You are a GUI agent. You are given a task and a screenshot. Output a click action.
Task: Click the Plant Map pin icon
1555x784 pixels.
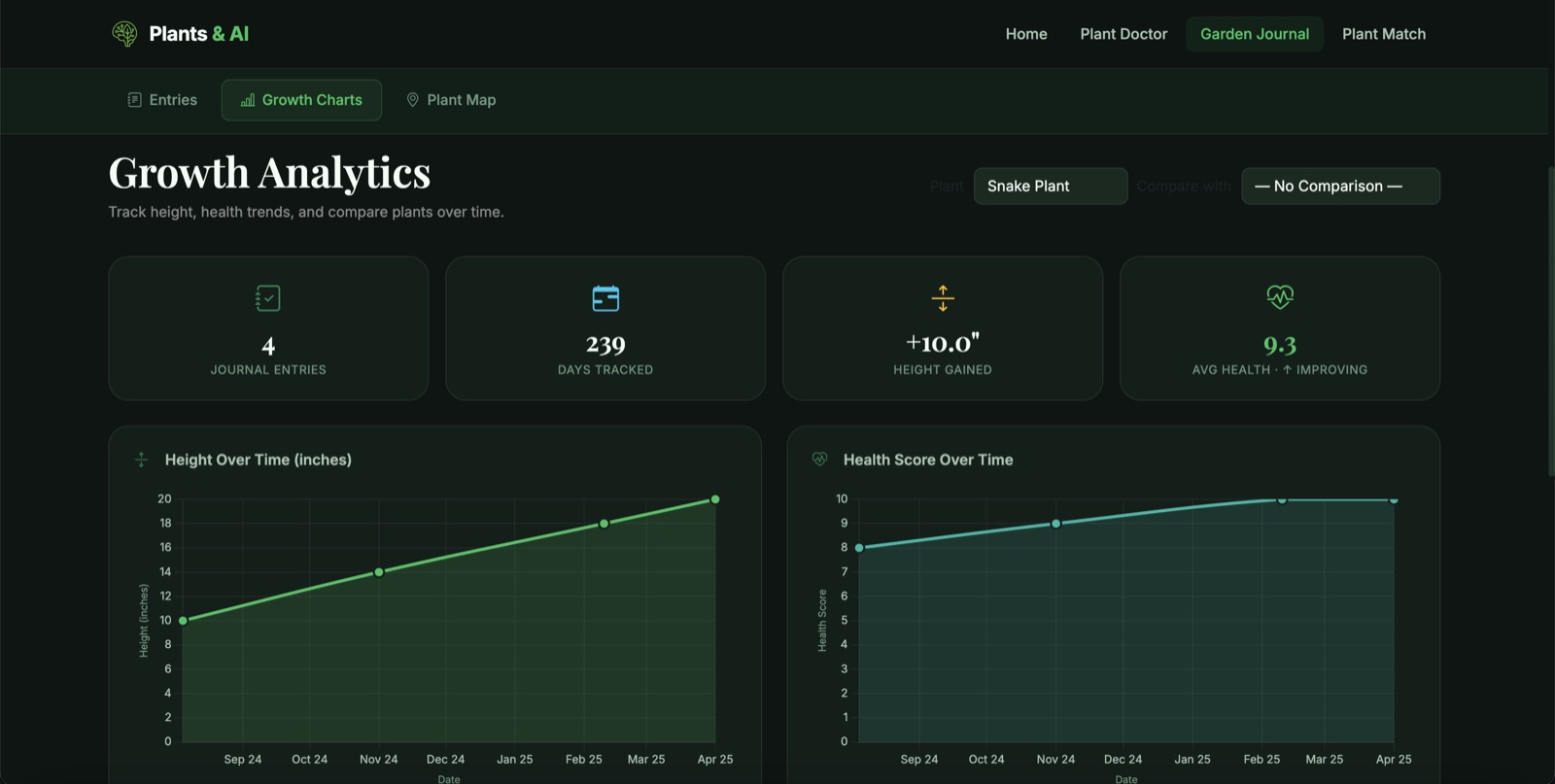tap(412, 100)
